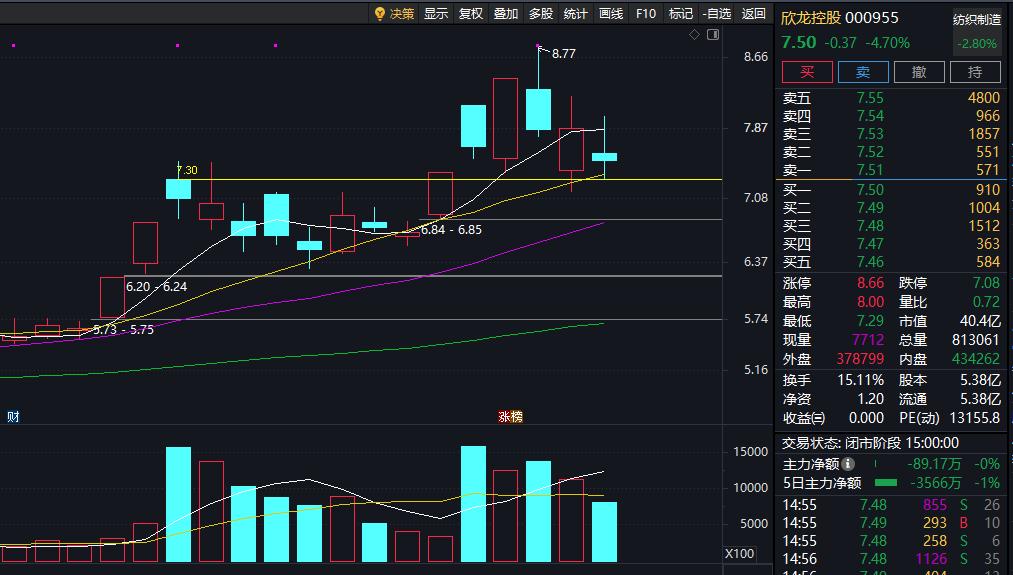Image resolution: width=1013 pixels, height=575 pixels.
Task: Click the blue 卖 sell button
Action: pos(863,72)
